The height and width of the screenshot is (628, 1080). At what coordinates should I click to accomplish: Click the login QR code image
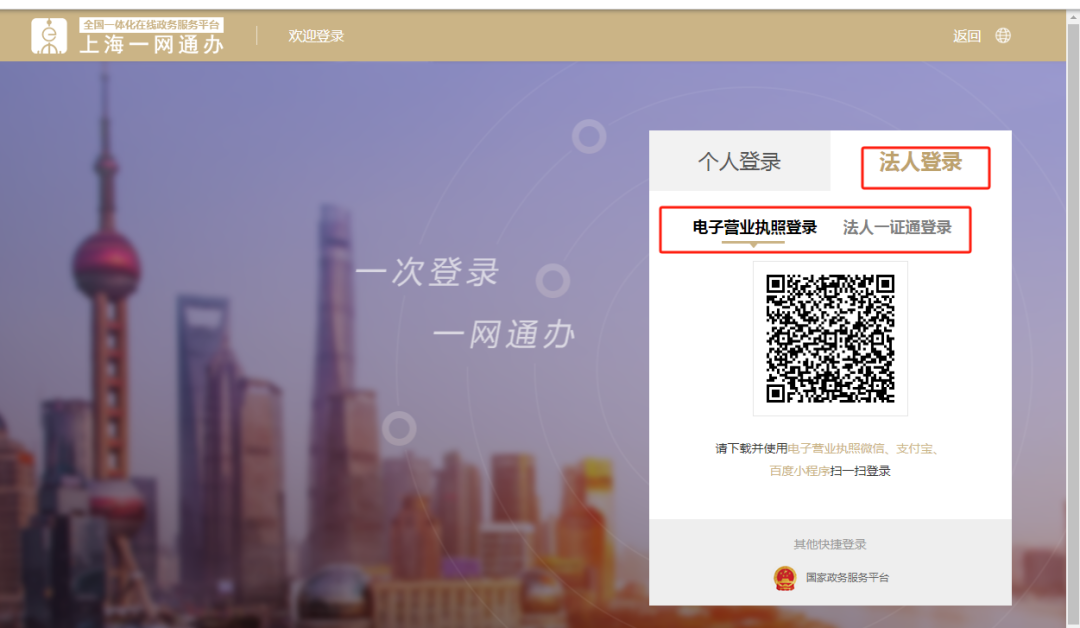828,338
